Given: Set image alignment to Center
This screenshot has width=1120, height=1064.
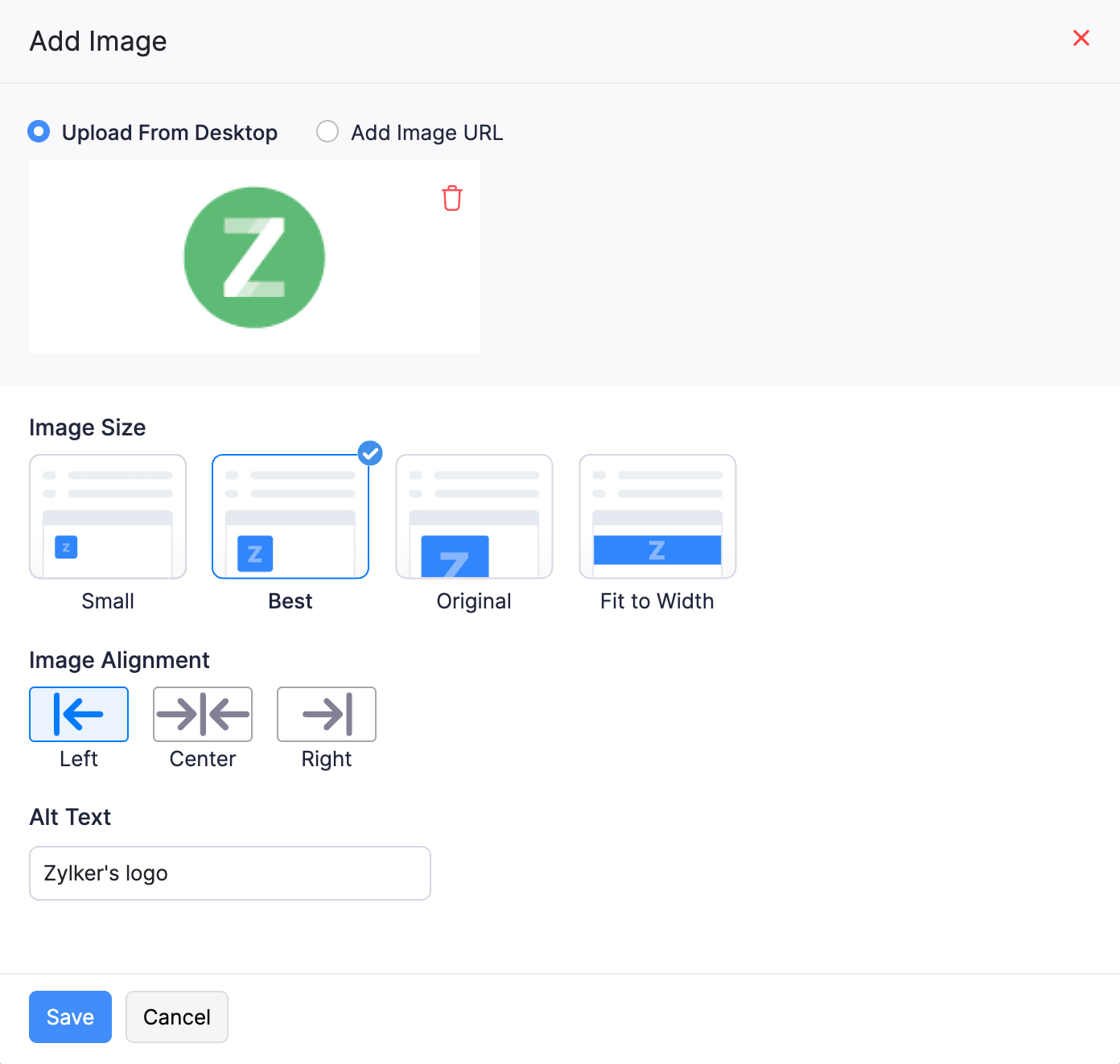Looking at the screenshot, I should [202, 714].
